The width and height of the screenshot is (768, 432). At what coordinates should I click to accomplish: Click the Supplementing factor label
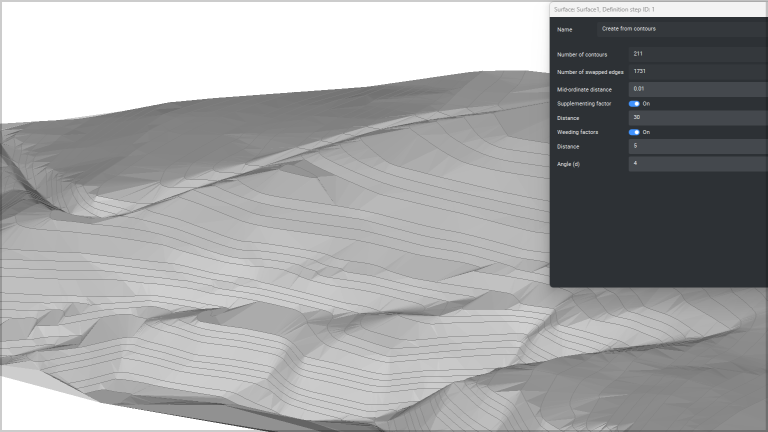pyautogui.click(x=584, y=104)
